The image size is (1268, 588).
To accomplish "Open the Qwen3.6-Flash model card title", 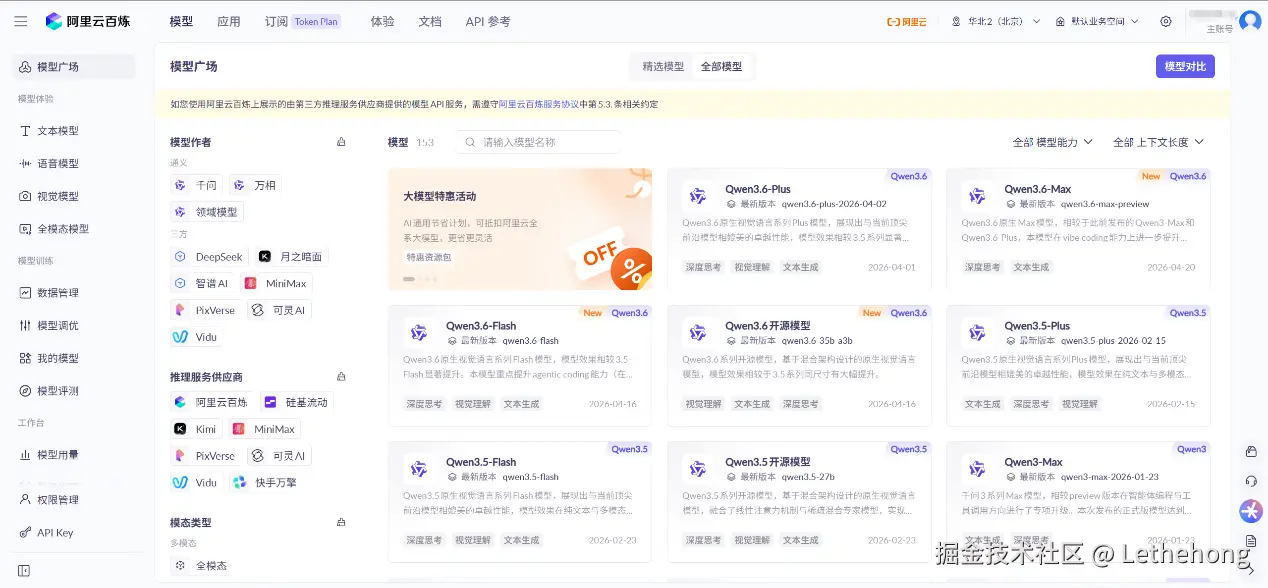I will point(481,326).
